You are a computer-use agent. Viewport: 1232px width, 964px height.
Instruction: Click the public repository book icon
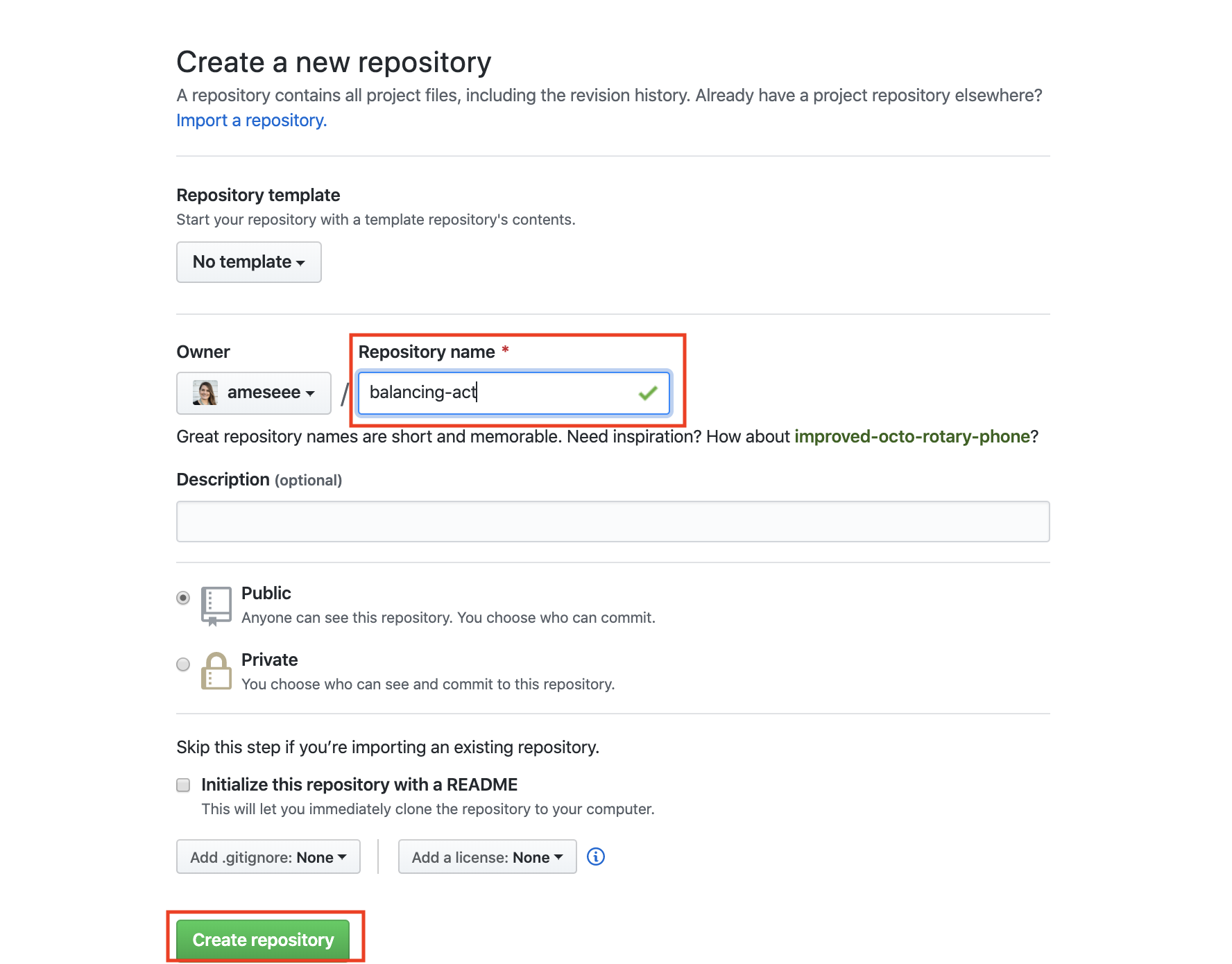(216, 605)
